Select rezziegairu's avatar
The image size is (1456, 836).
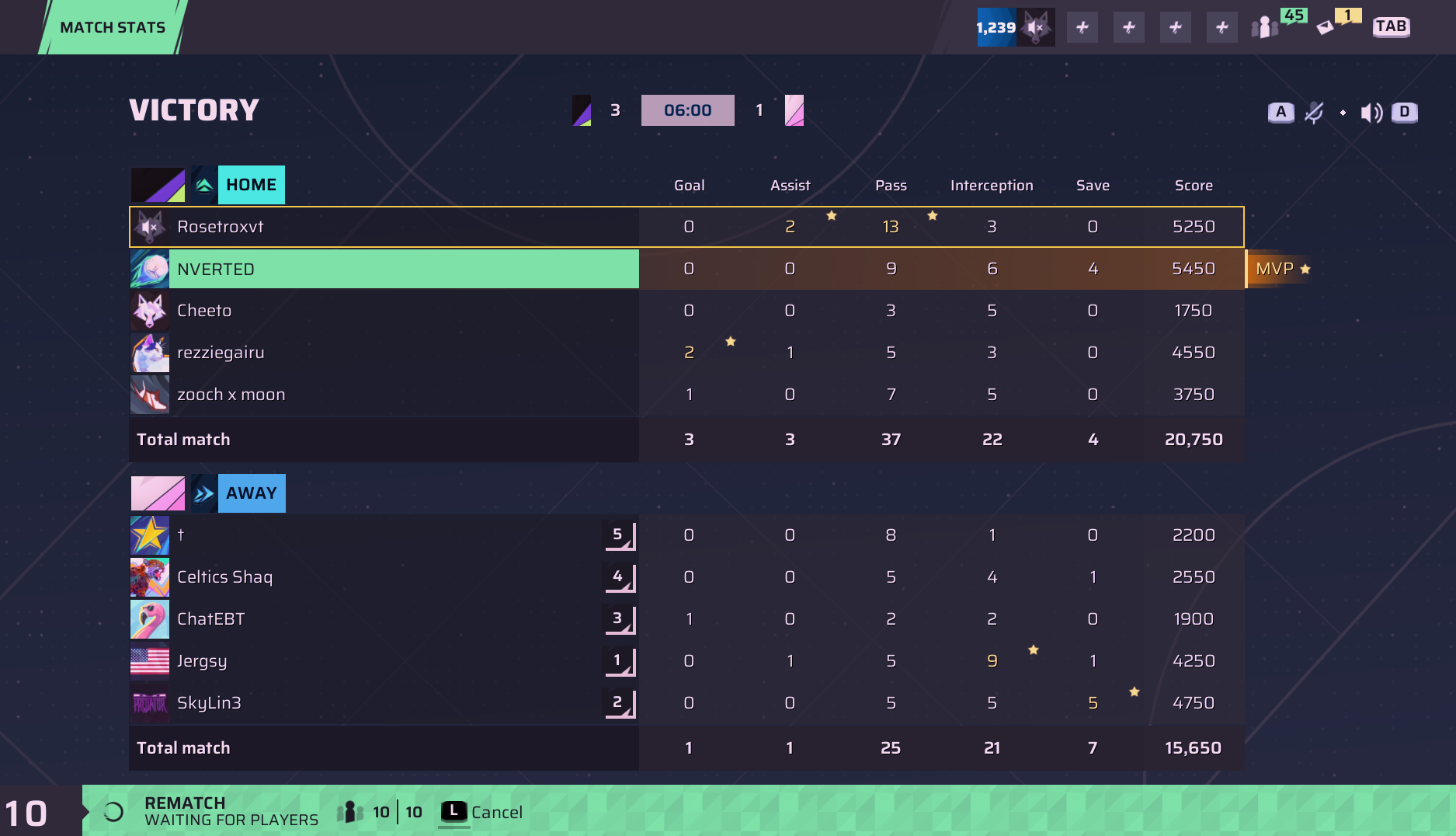[x=150, y=353]
